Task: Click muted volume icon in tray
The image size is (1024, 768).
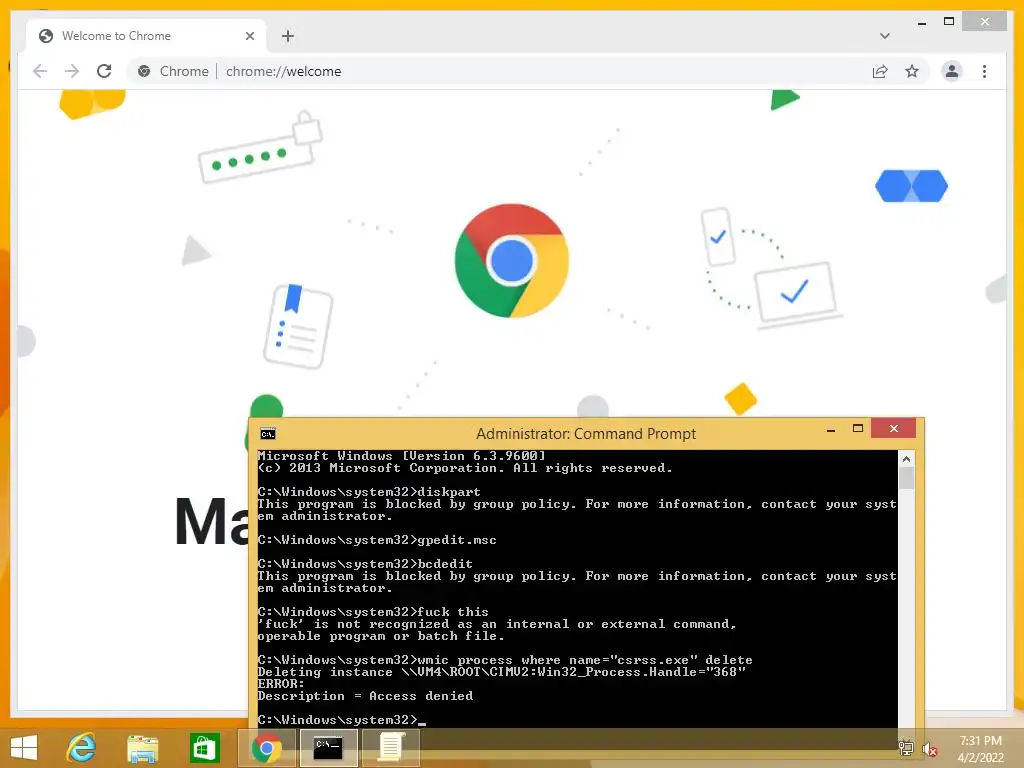Action: click(x=930, y=749)
